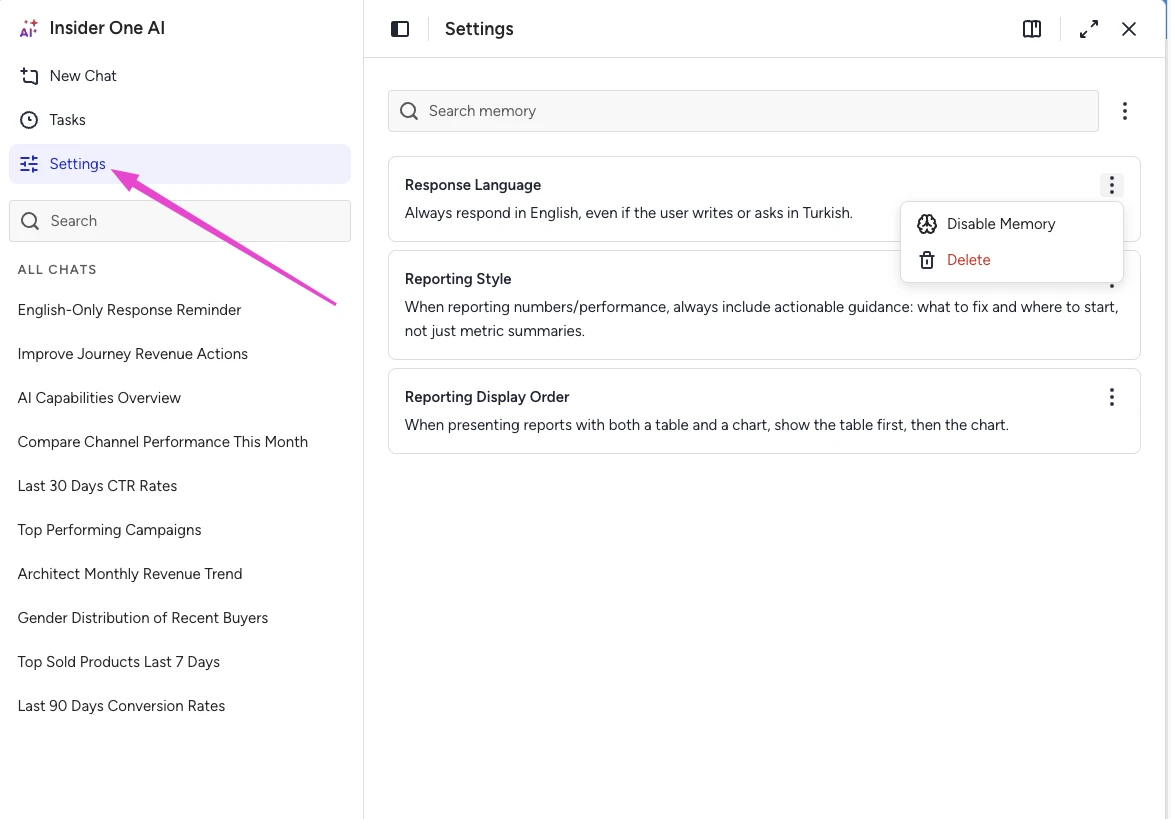Open Last 30 Days CTR Rates chat

[x=97, y=486]
